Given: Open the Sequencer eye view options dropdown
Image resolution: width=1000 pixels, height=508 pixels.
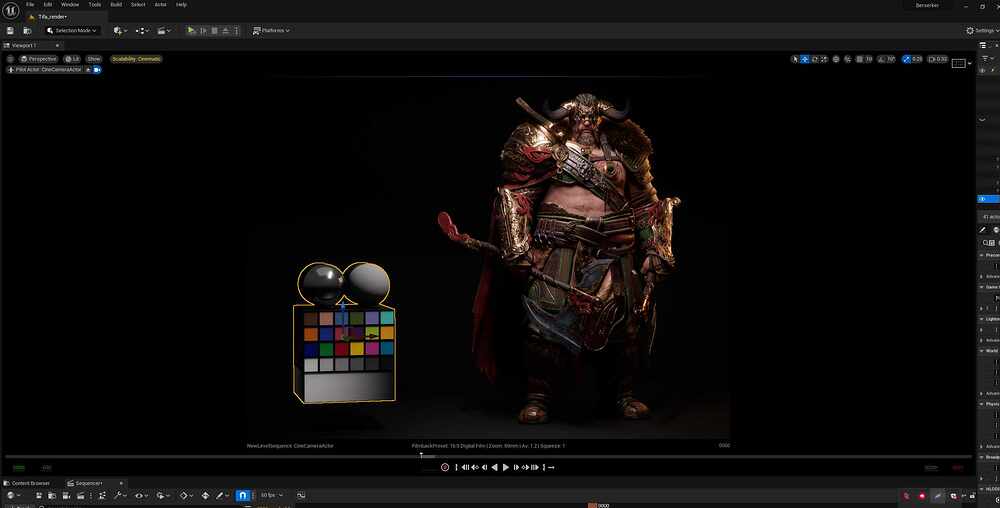Looking at the screenshot, I should coord(142,495).
